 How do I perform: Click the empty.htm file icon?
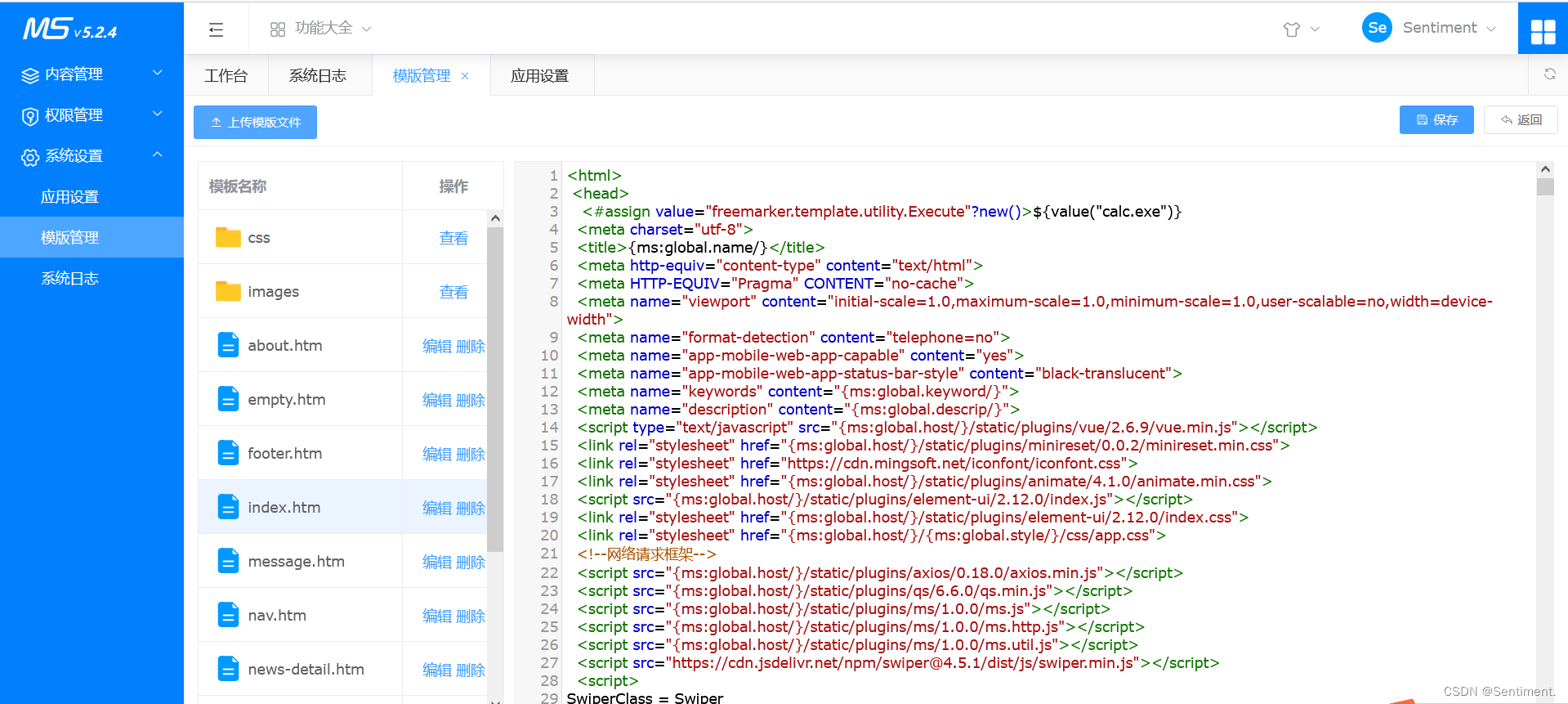click(228, 399)
